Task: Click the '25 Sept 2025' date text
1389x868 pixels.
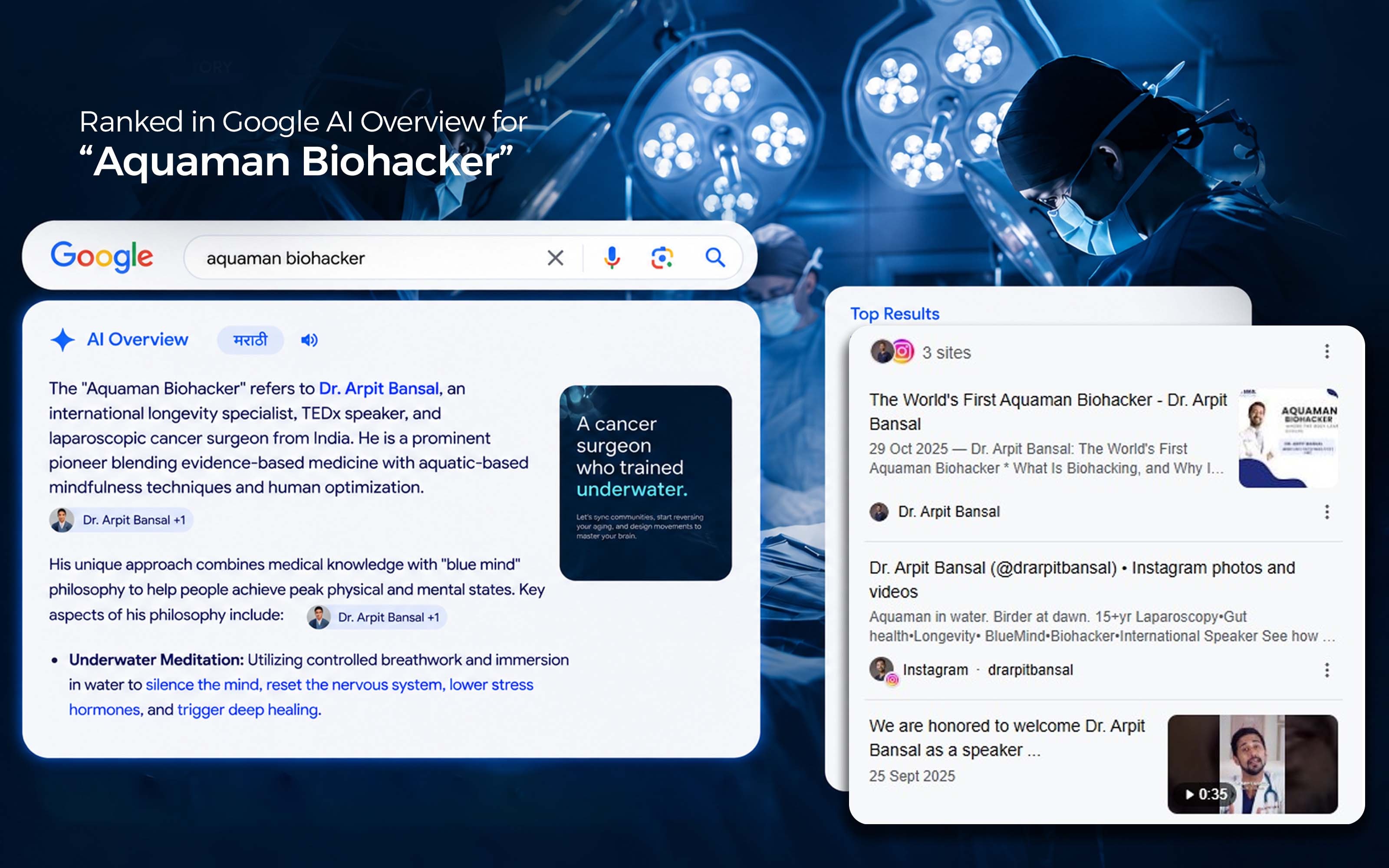Action: (912, 776)
